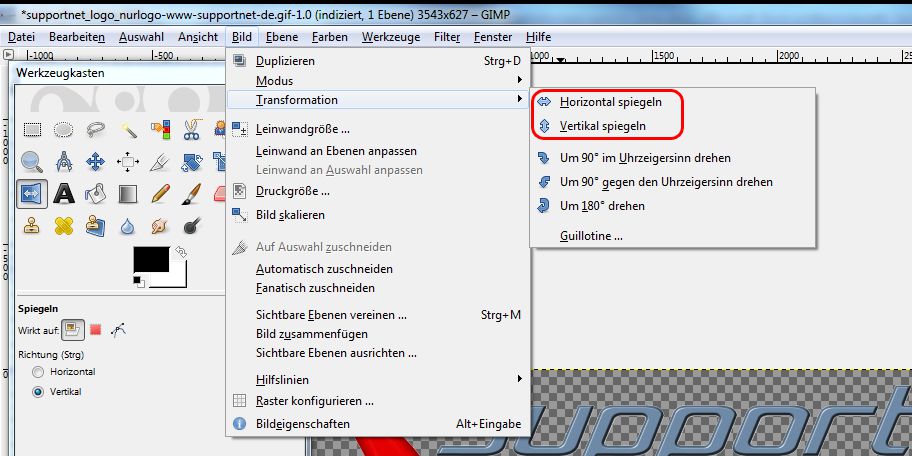
Task: Select the Move tool
Action: [x=95, y=161]
